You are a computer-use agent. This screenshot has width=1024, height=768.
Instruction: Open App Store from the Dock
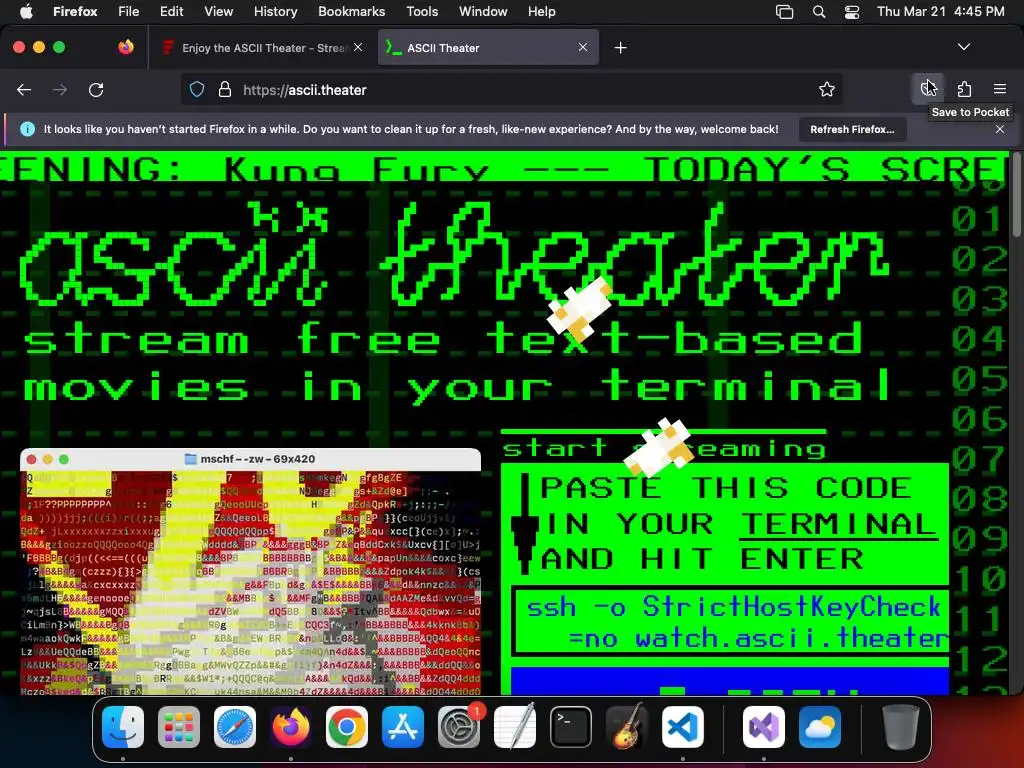tap(403, 727)
